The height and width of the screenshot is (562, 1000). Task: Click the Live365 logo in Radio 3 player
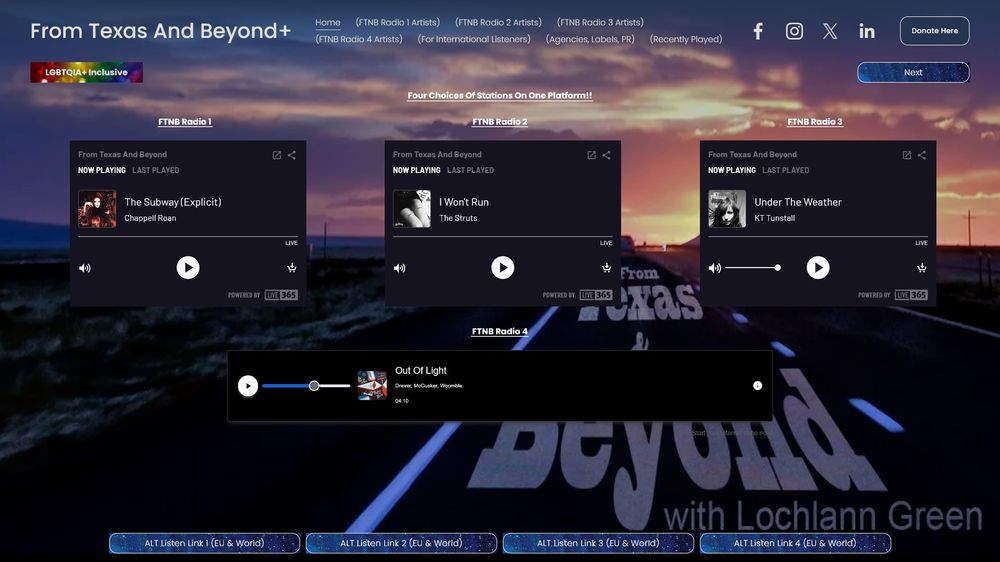click(911, 295)
